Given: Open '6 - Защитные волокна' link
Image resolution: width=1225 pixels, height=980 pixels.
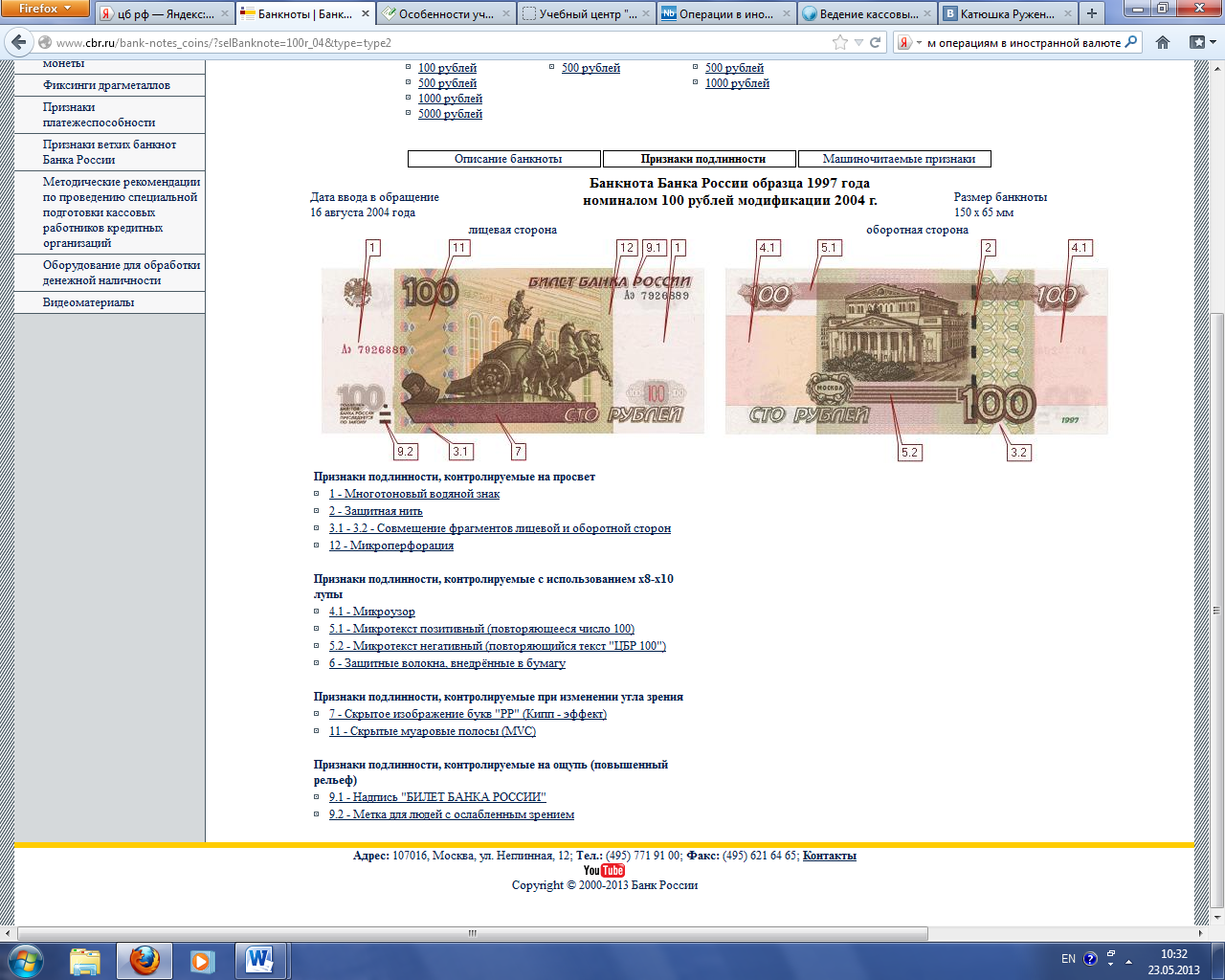Looking at the screenshot, I should 447,663.
